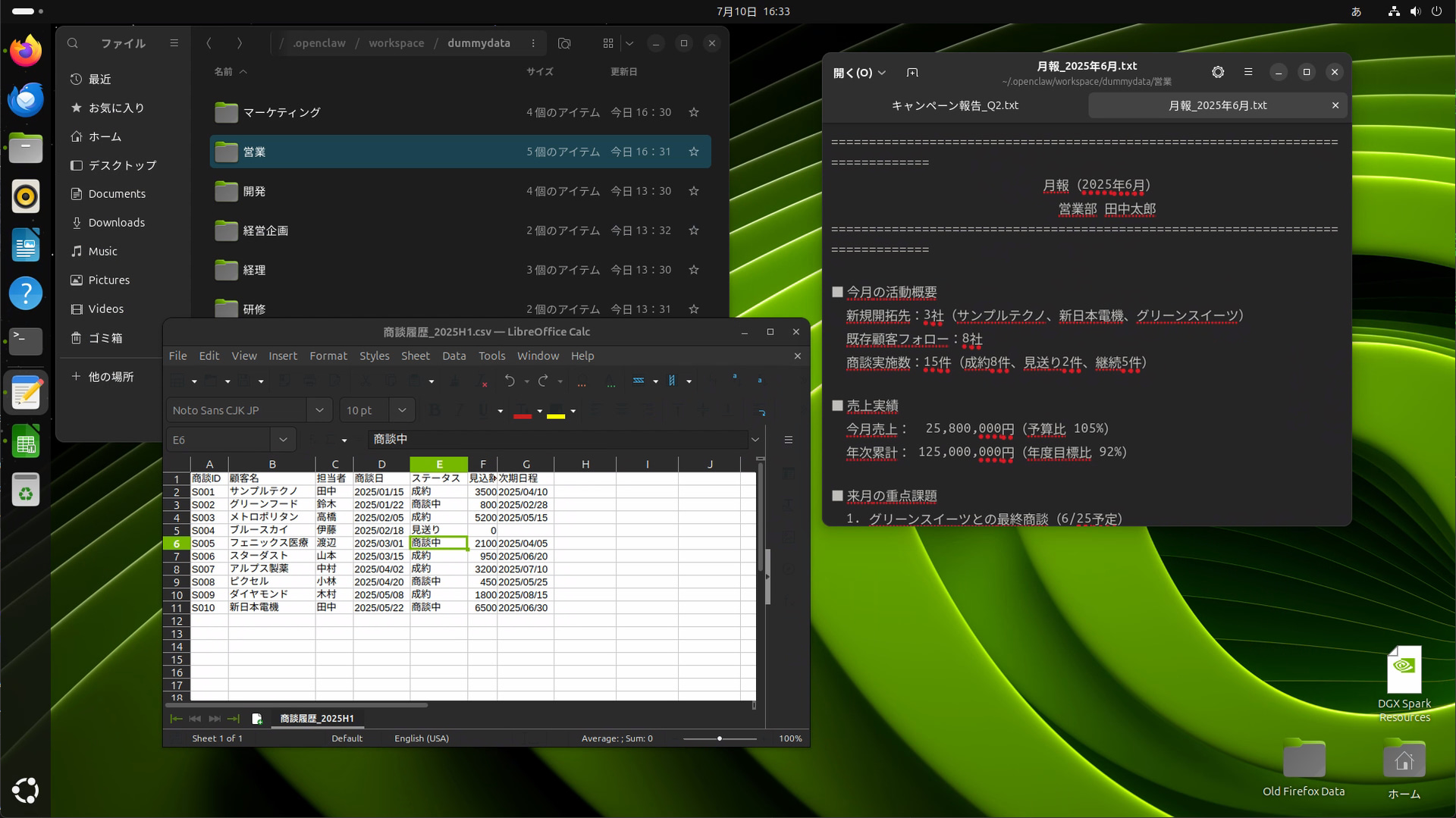Go forward in Files navigation
The width and height of the screenshot is (1456, 818).
(x=239, y=43)
